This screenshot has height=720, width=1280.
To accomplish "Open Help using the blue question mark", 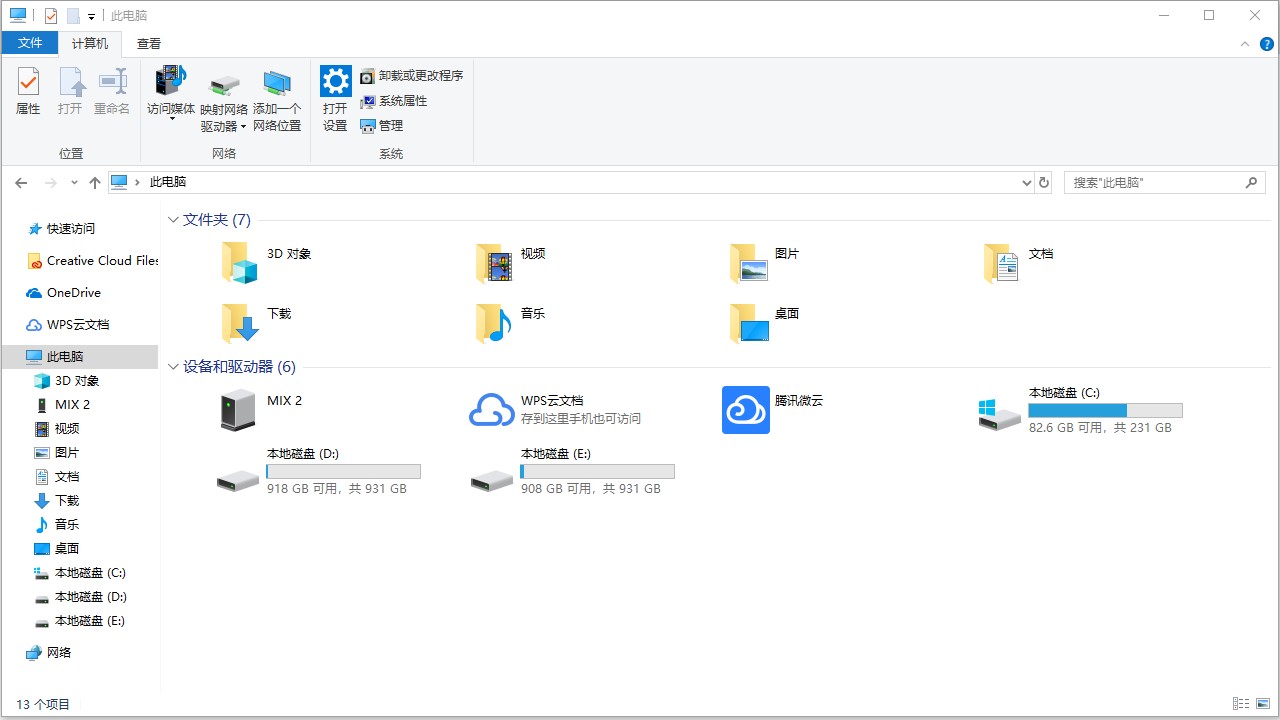I will [x=1265, y=44].
